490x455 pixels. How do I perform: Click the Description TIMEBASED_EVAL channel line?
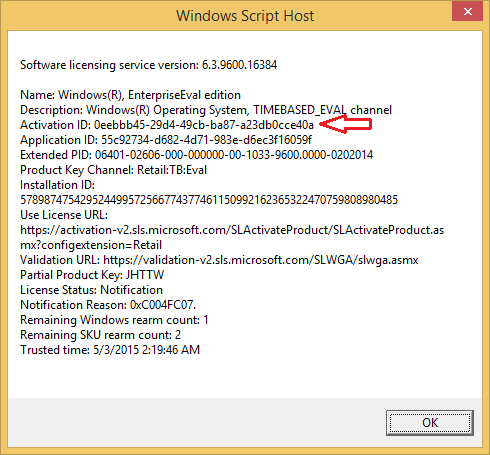pos(206,110)
